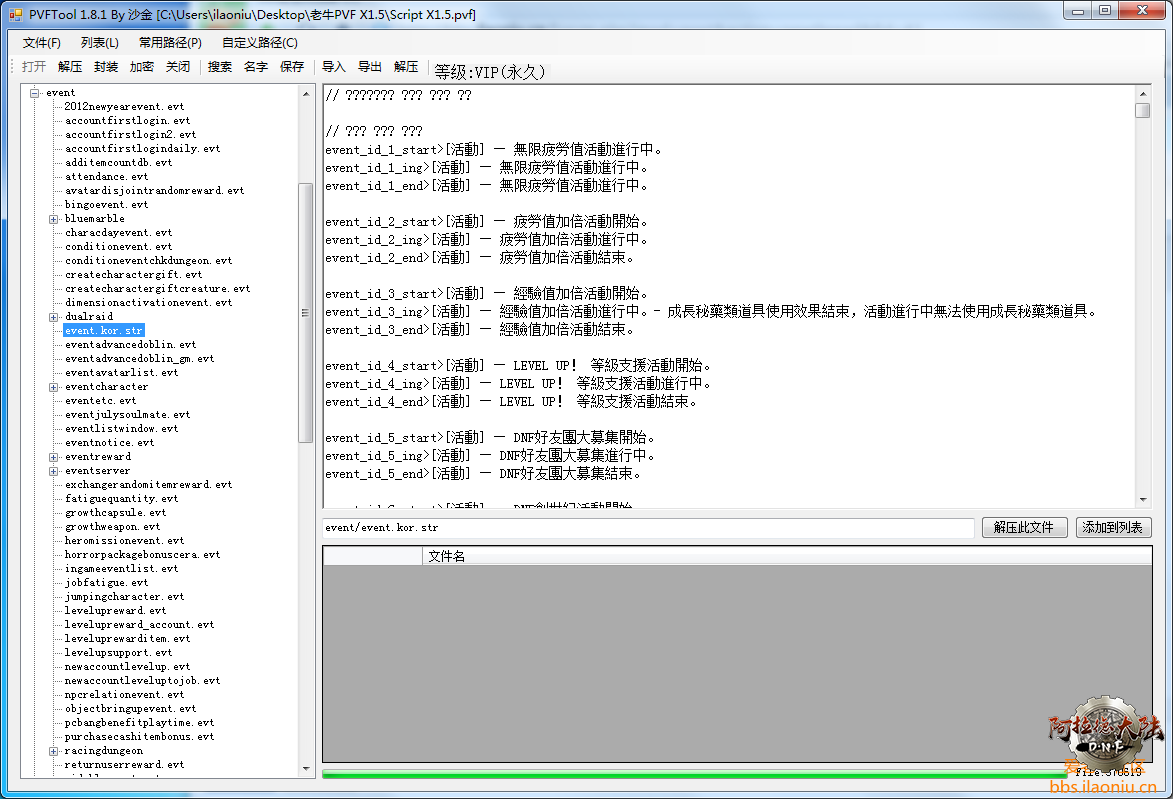Expand the bluemarble folder node
Screen dimensions: 1173x799
54,219
